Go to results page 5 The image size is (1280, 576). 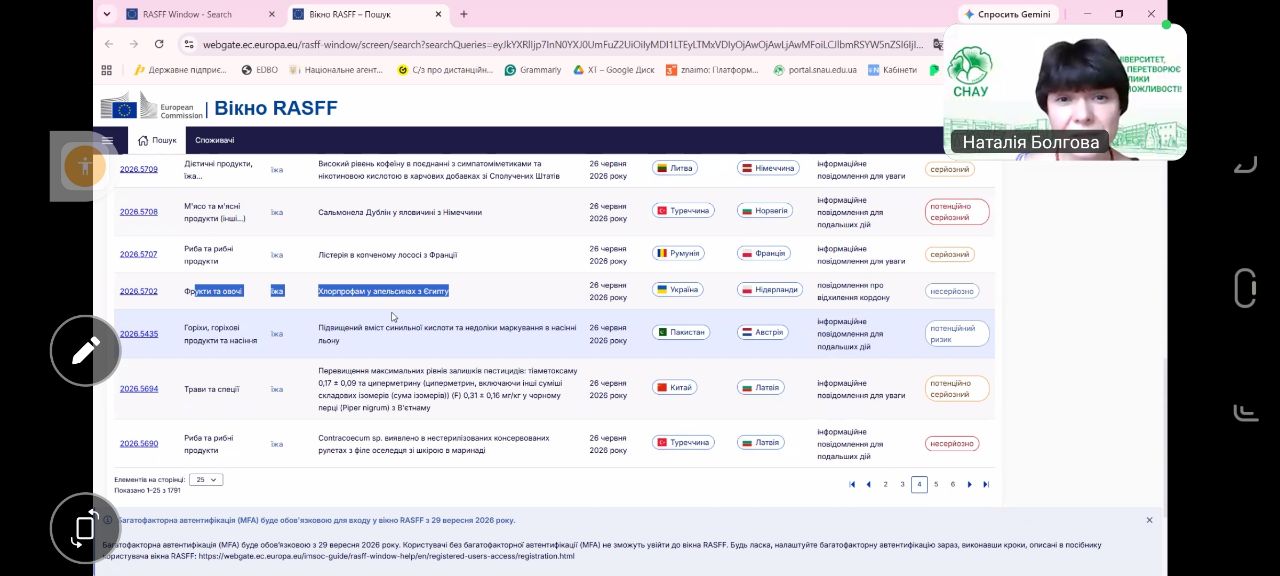click(x=936, y=484)
